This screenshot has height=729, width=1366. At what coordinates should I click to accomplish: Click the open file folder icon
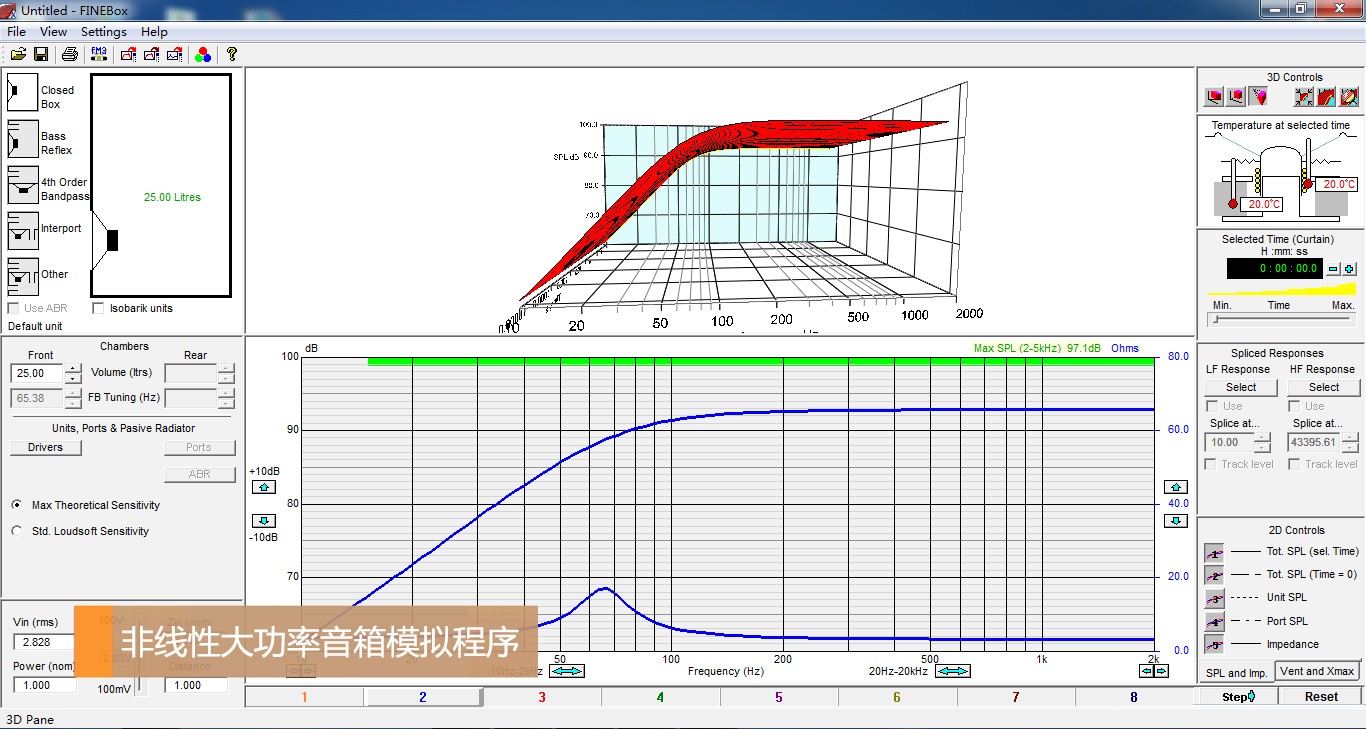[18, 54]
